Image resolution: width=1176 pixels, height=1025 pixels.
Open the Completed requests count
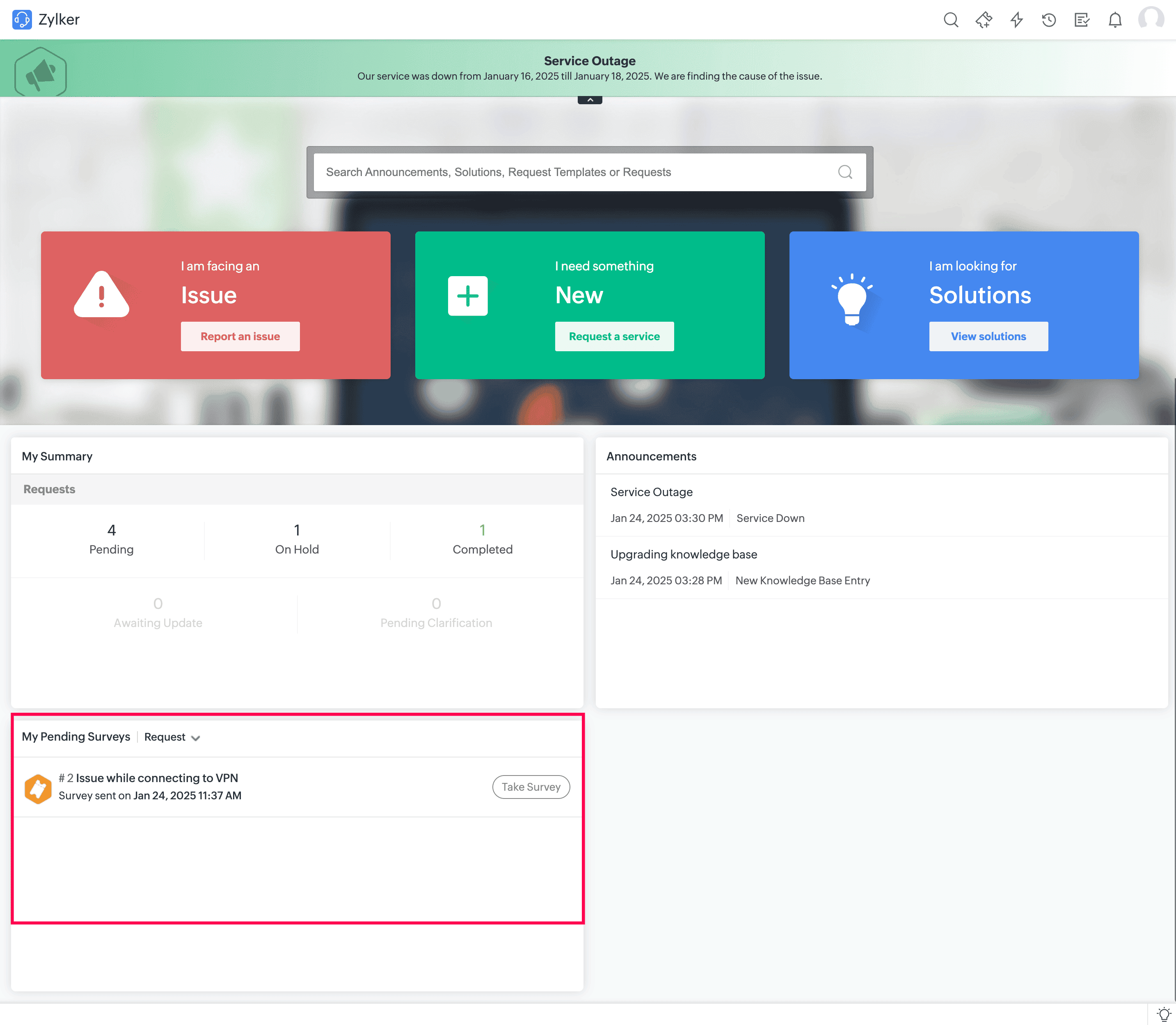pos(482,531)
